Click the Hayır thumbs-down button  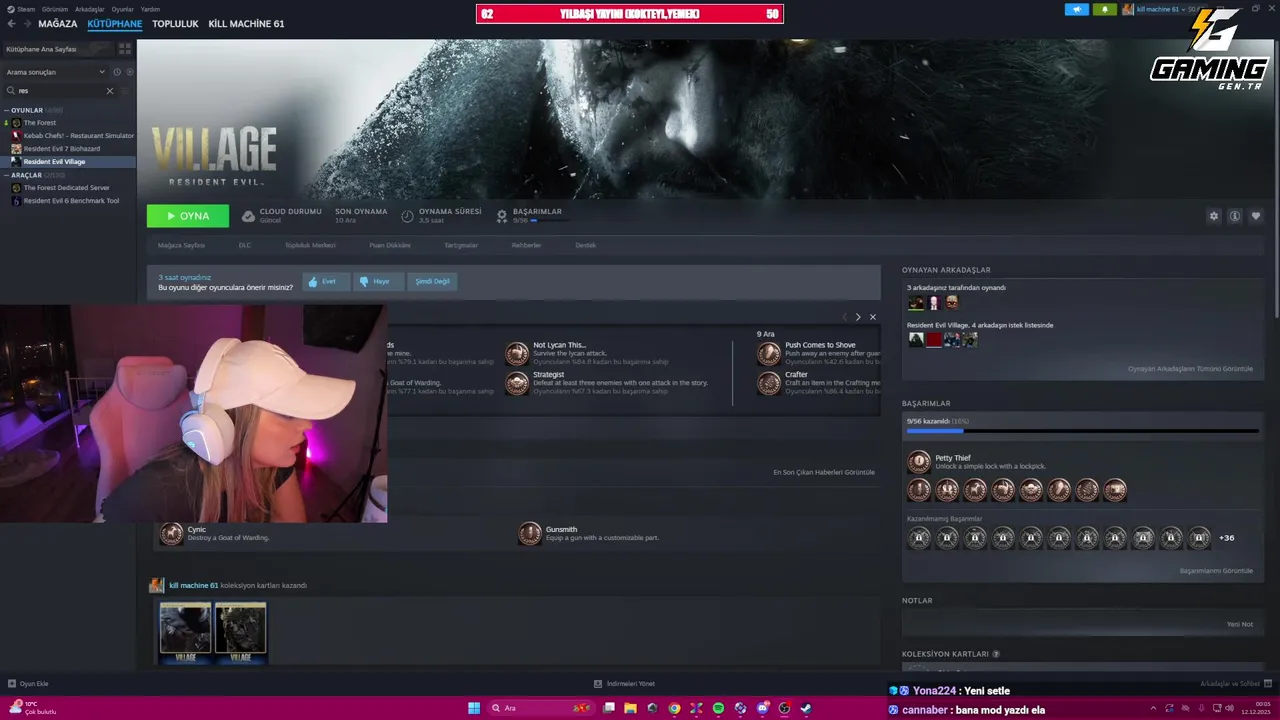tap(379, 282)
